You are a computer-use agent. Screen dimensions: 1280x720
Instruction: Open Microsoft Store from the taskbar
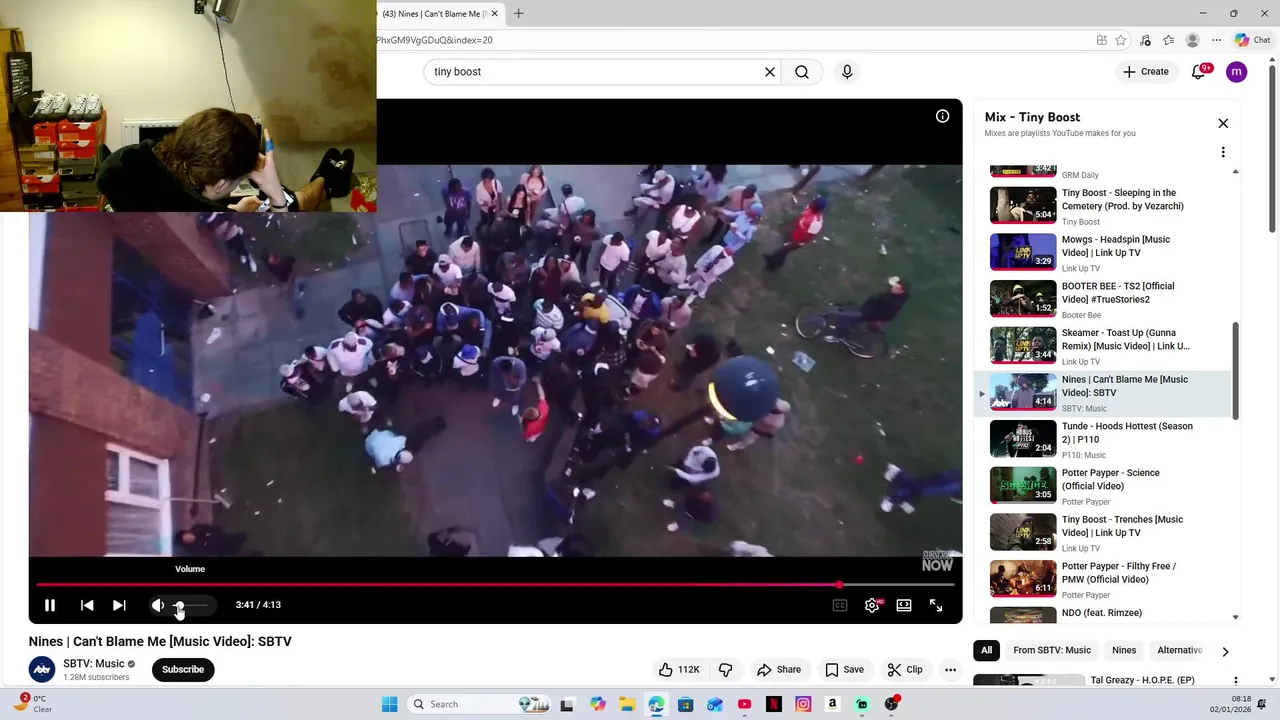pos(685,704)
